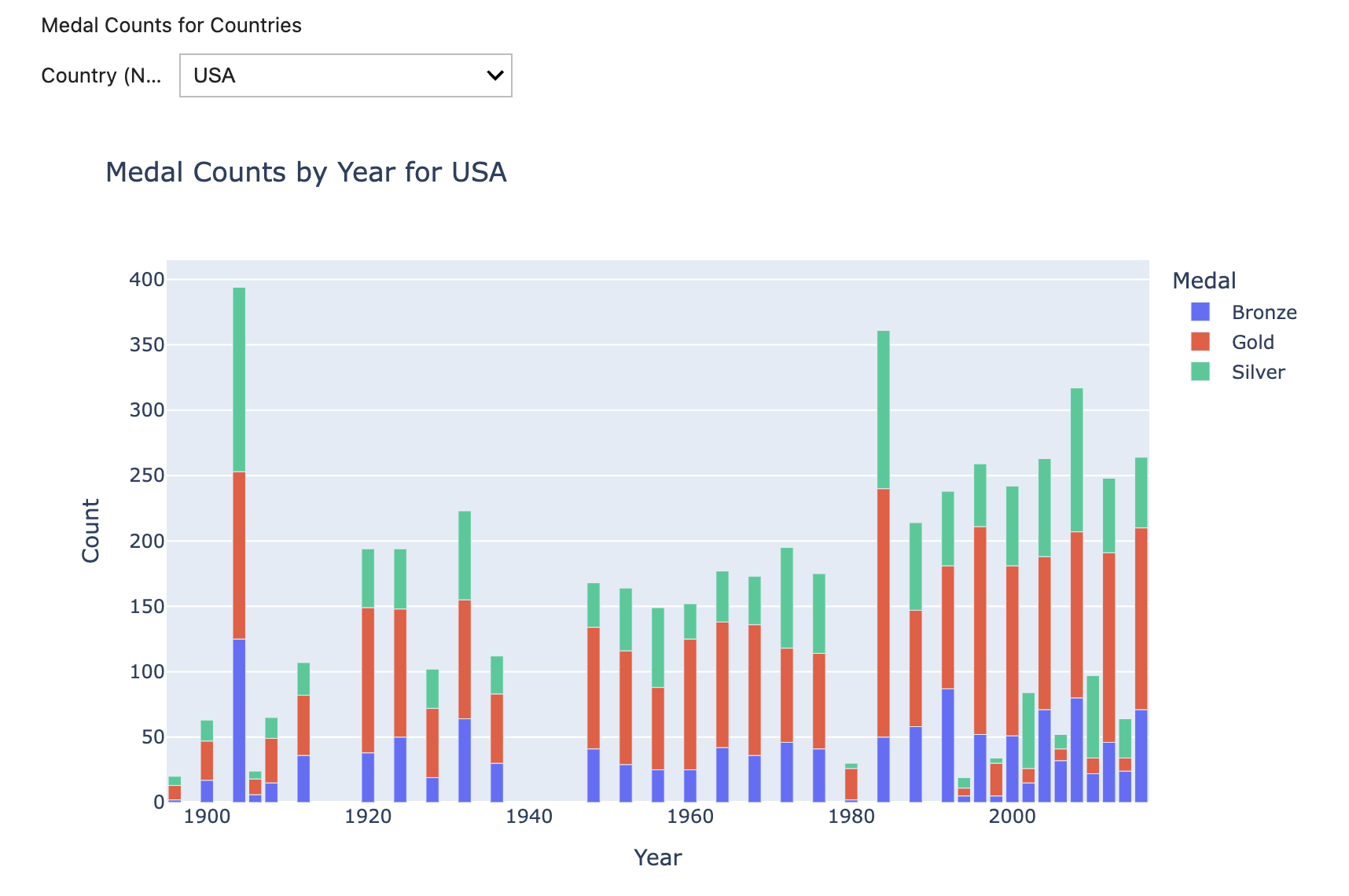The image size is (1349, 896).
Task: Click the chevron arrow in Country selector
Action: (x=494, y=75)
